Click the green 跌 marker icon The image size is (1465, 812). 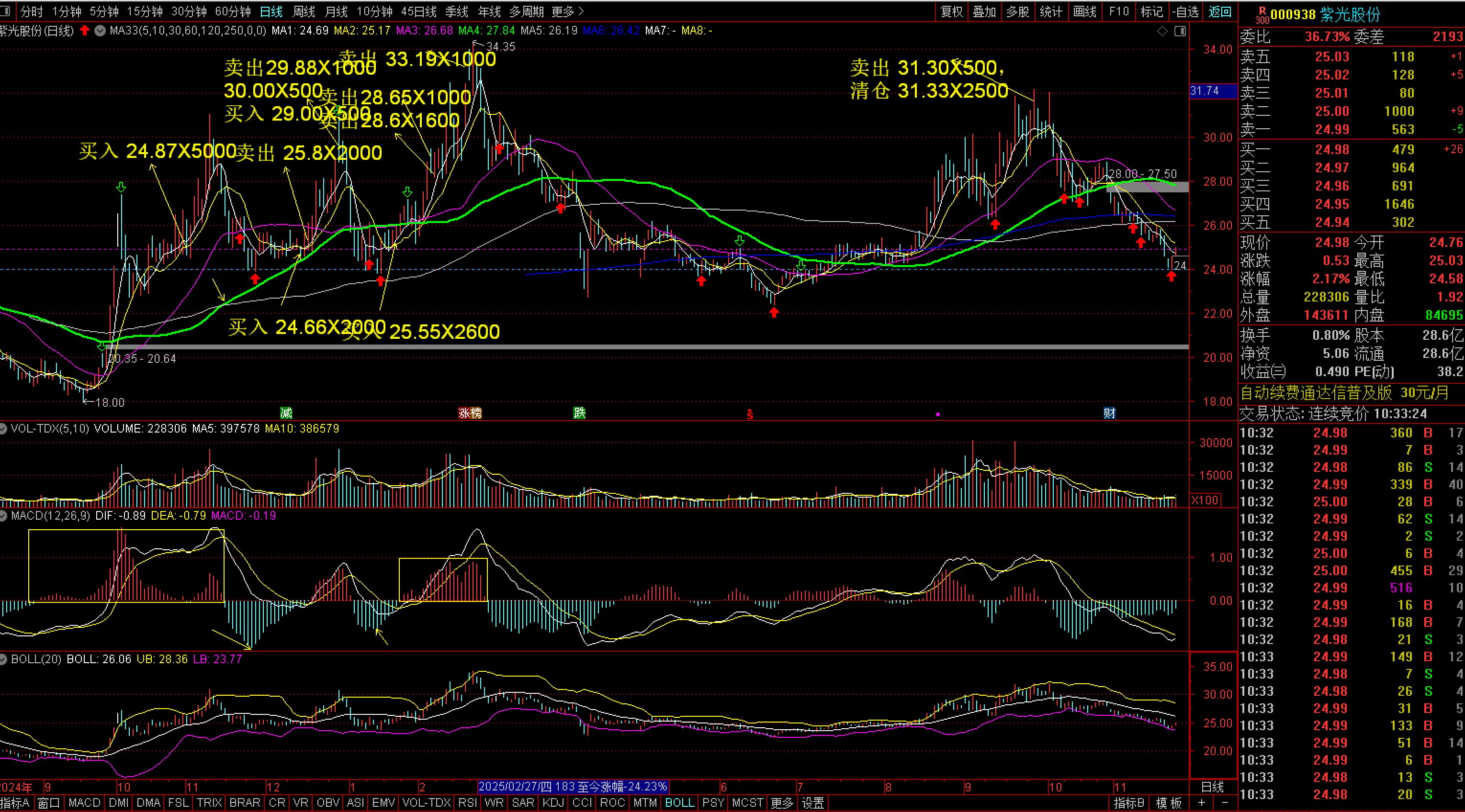click(579, 413)
